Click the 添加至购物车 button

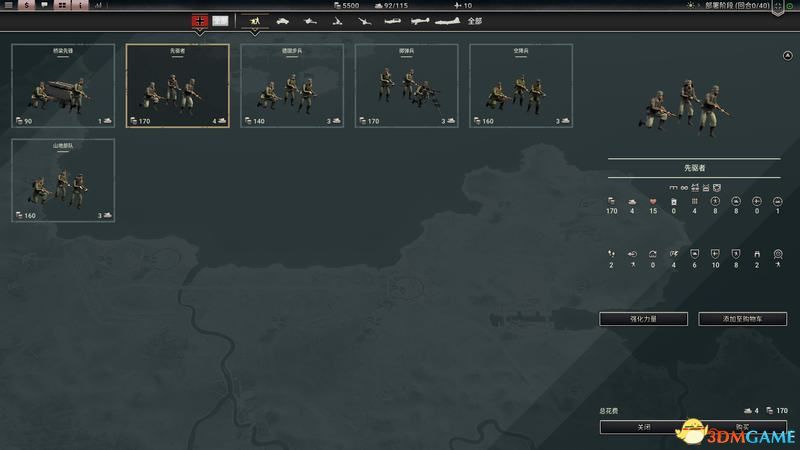click(742, 319)
